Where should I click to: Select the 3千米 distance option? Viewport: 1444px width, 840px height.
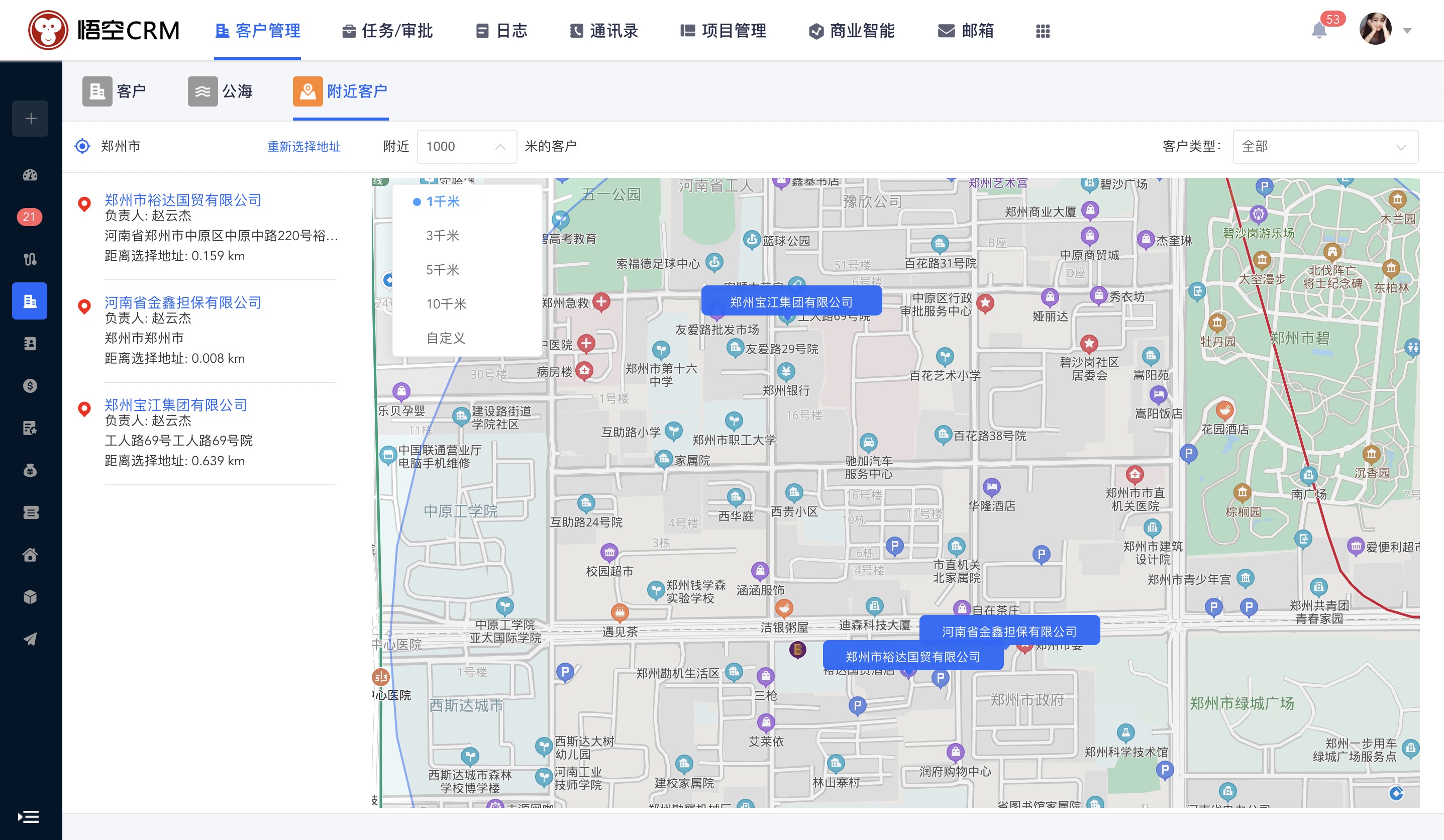[442, 236]
